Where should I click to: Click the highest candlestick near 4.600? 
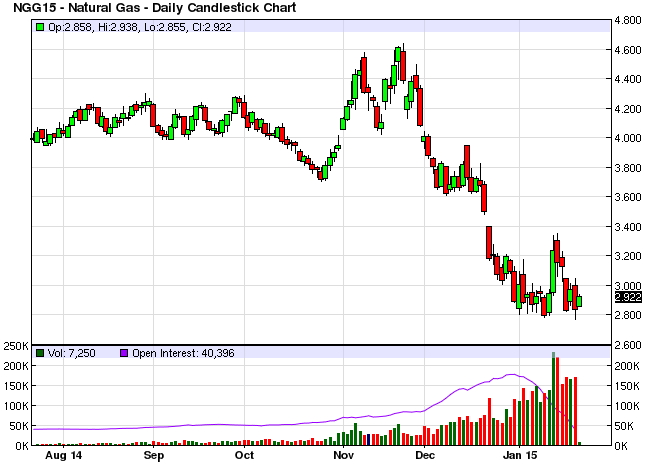click(398, 54)
